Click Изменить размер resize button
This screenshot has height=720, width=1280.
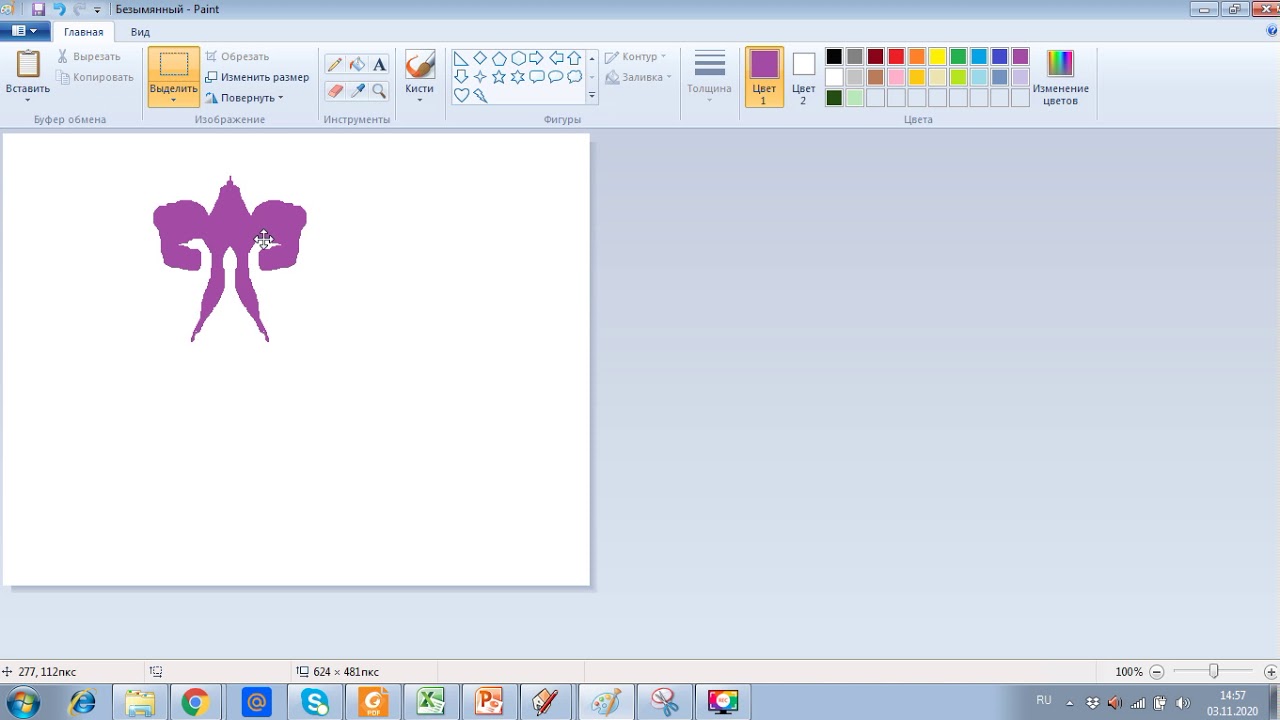257,77
